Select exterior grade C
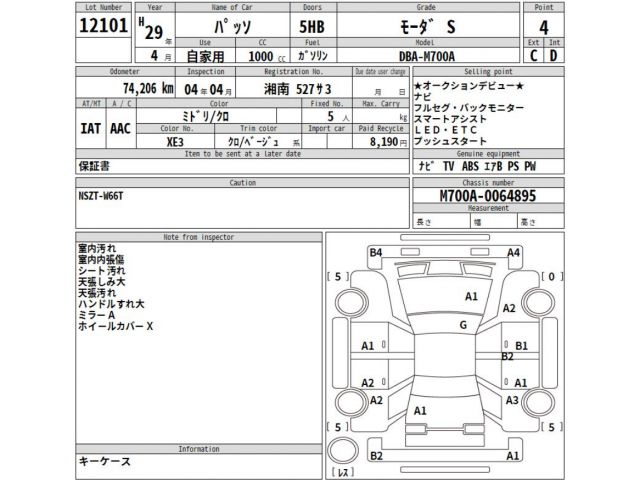The width and height of the screenshot is (640, 480). click(x=533, y=56)
